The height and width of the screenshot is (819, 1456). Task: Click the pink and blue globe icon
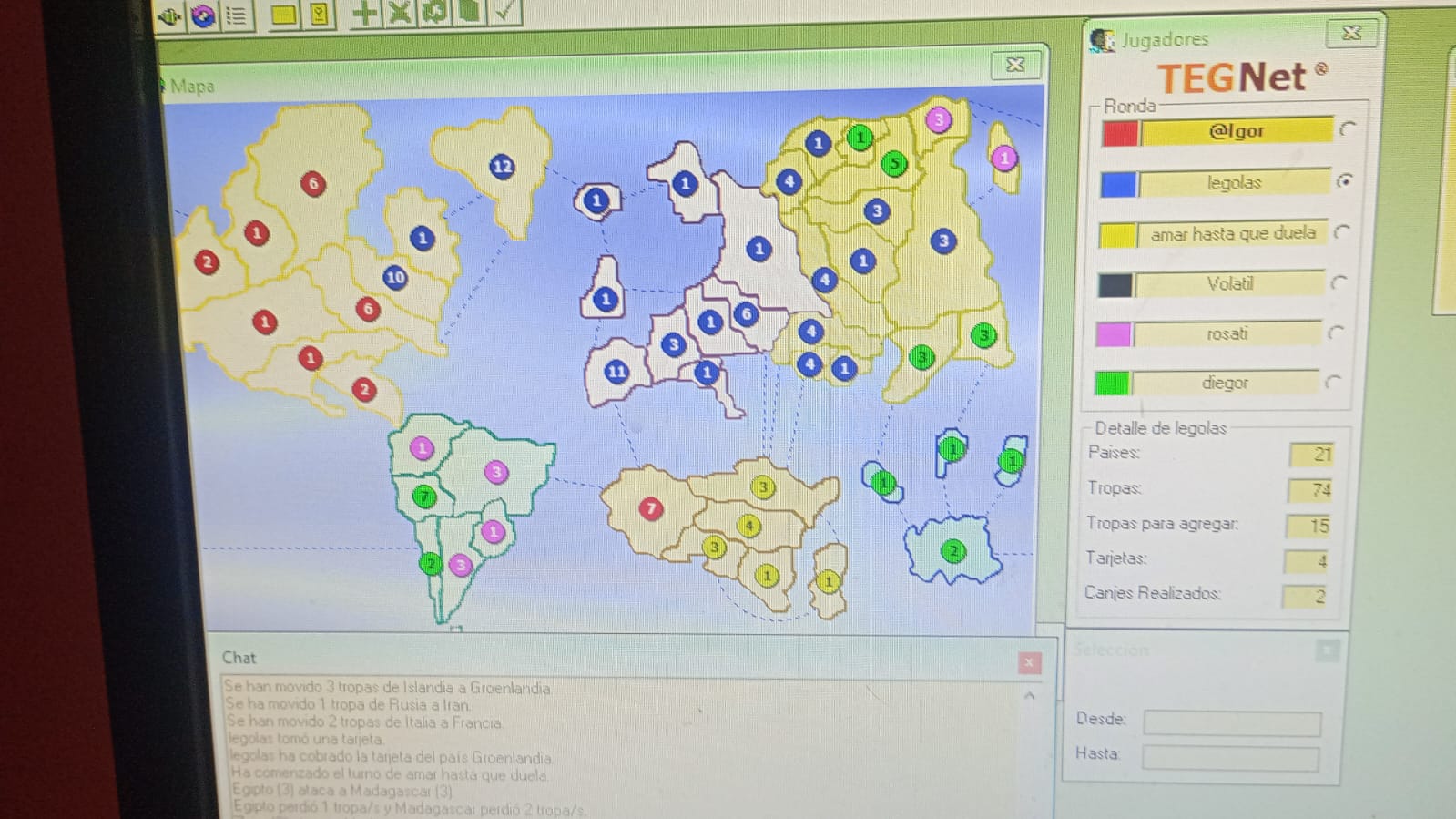(202, 15)
